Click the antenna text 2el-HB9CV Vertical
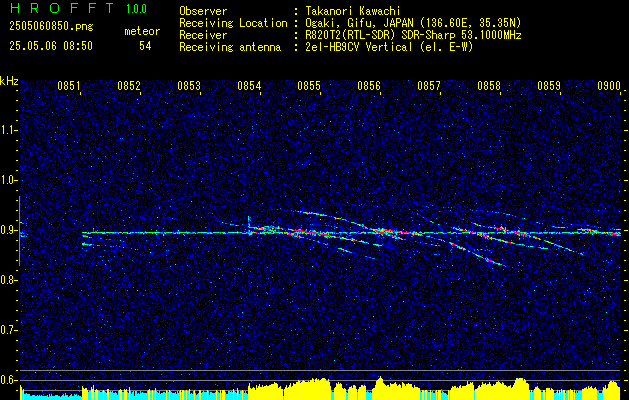This screenshot has width=629, height=400. click(x=359, y=47)
